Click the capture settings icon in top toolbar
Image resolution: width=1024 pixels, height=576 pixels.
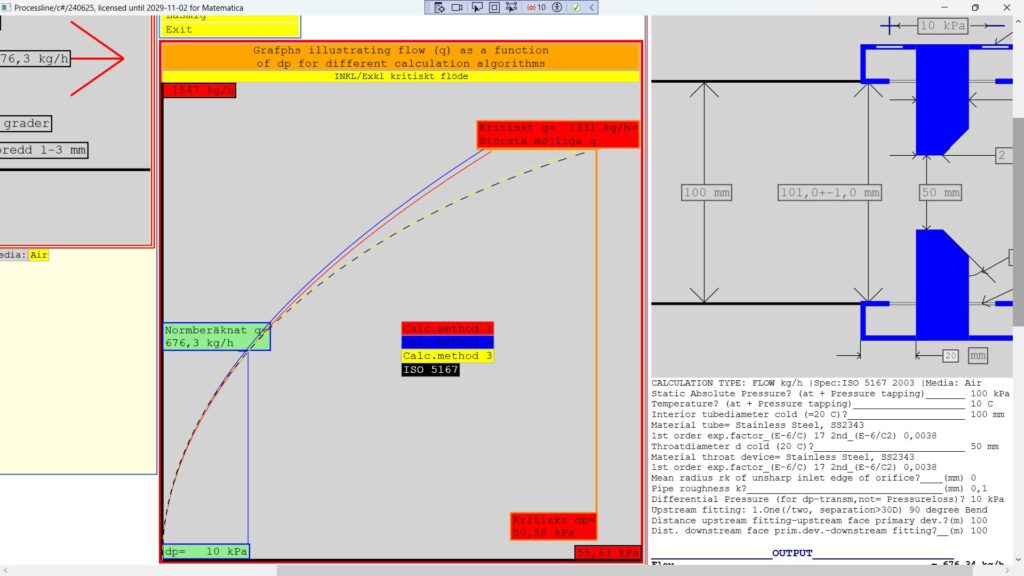point(439,7)
